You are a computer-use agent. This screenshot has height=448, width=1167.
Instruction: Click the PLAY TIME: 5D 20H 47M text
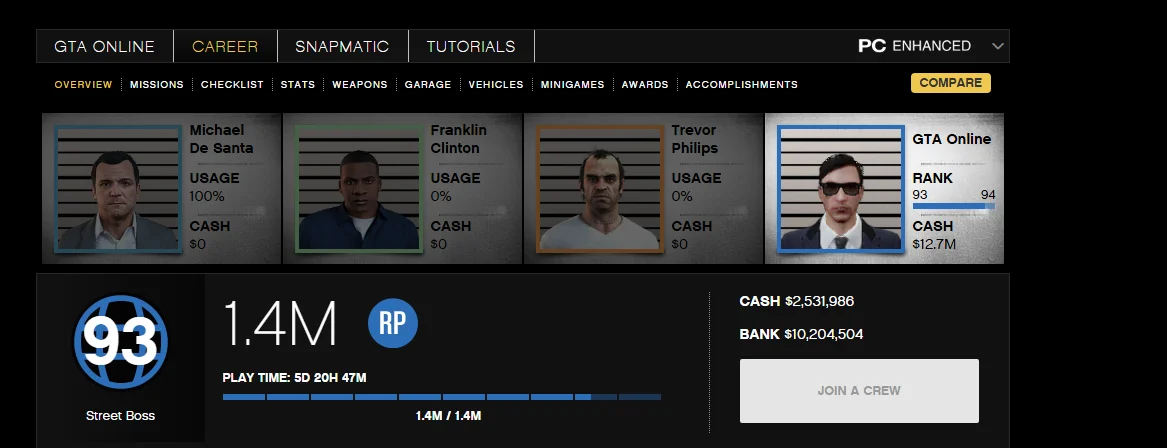[294, 377]
